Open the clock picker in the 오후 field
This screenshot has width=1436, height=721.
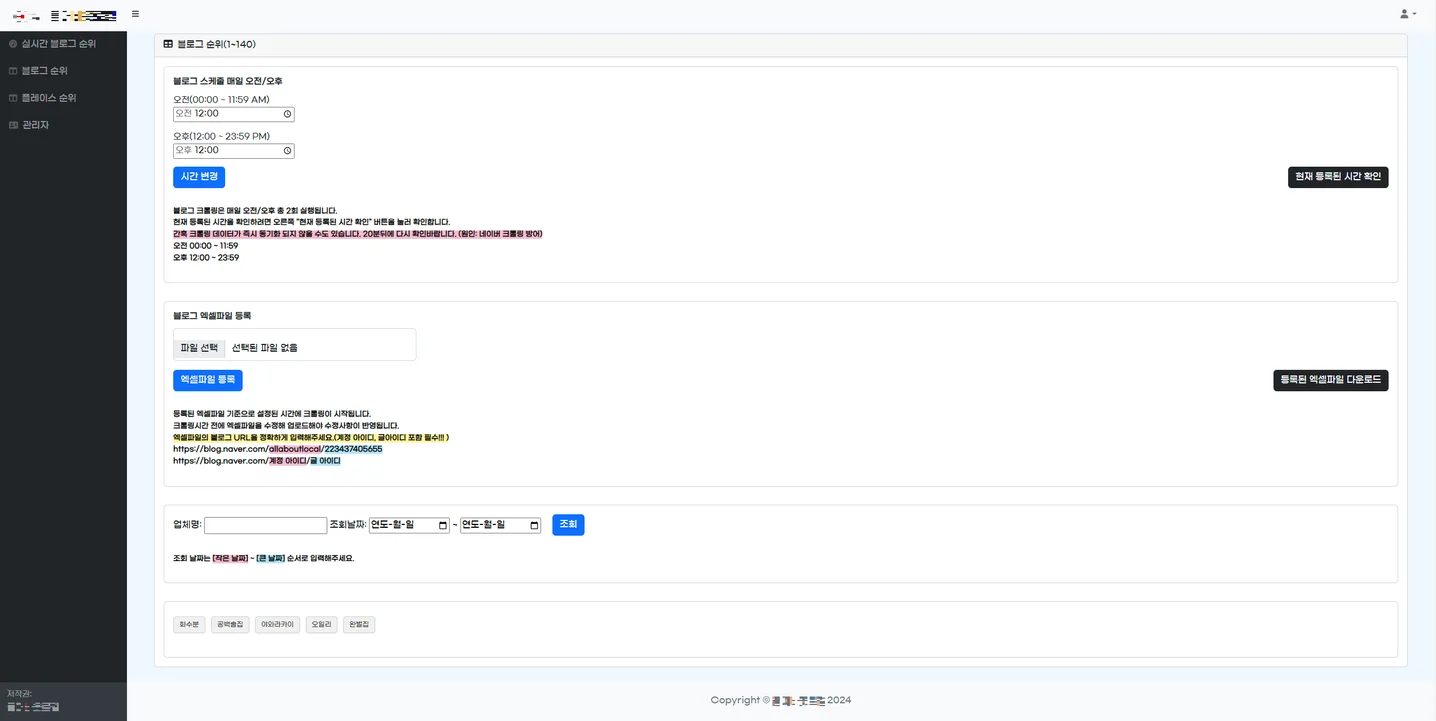point(288,151)
